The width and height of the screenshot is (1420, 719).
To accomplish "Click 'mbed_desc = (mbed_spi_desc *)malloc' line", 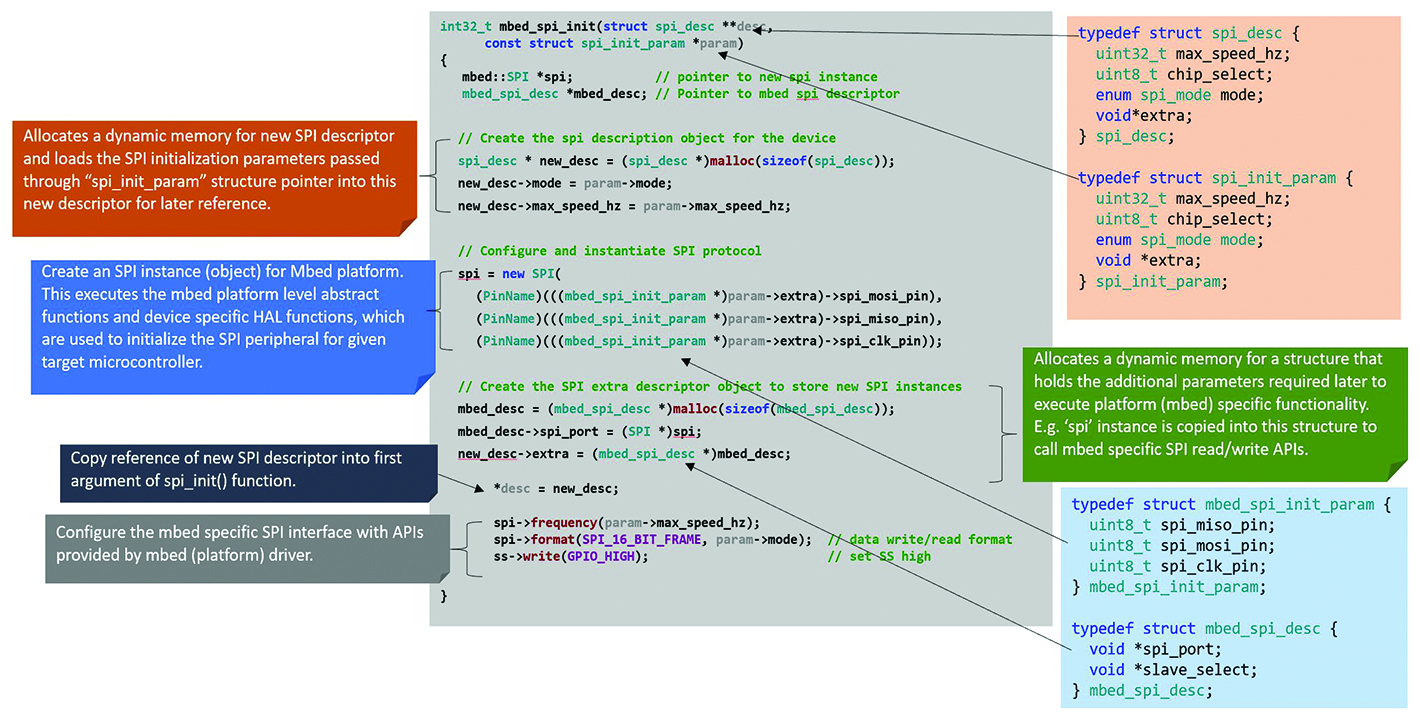I will 676,409.
